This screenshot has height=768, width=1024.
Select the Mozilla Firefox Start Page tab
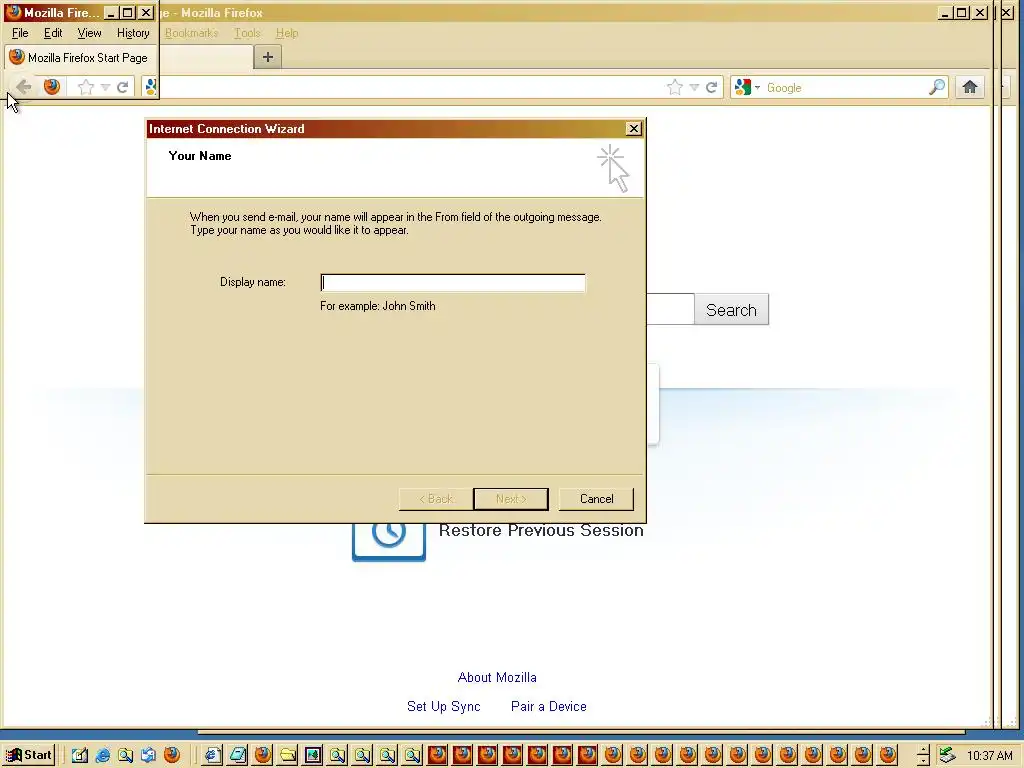80,57
